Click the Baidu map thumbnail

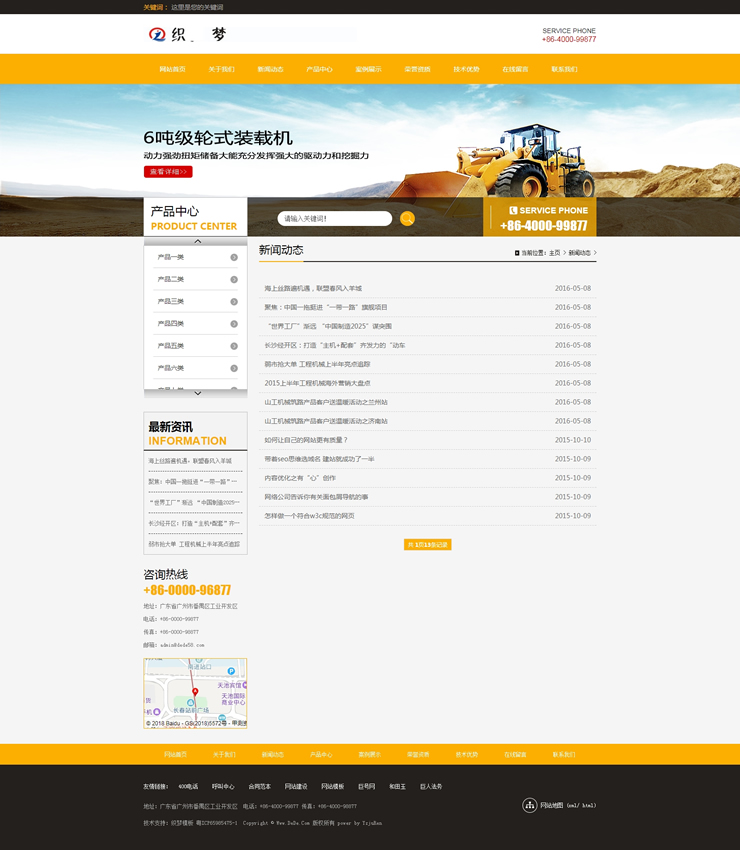195,693
